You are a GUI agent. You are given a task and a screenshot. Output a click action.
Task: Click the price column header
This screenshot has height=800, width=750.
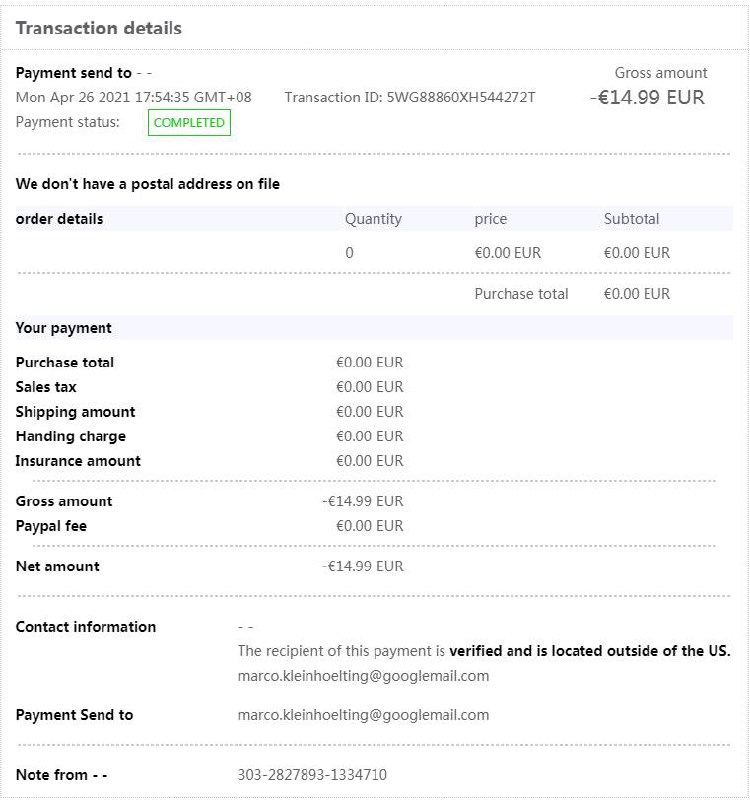[x=490, y=219]
